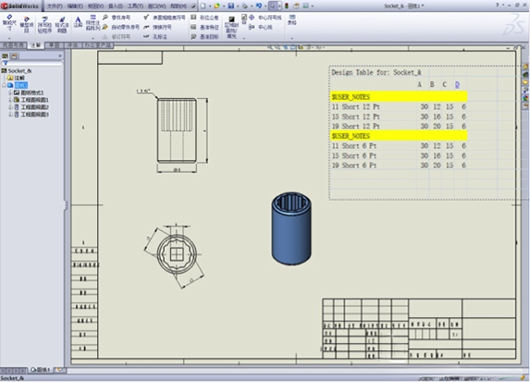Click the New document icon
The image size is (530, 382).
203,6
